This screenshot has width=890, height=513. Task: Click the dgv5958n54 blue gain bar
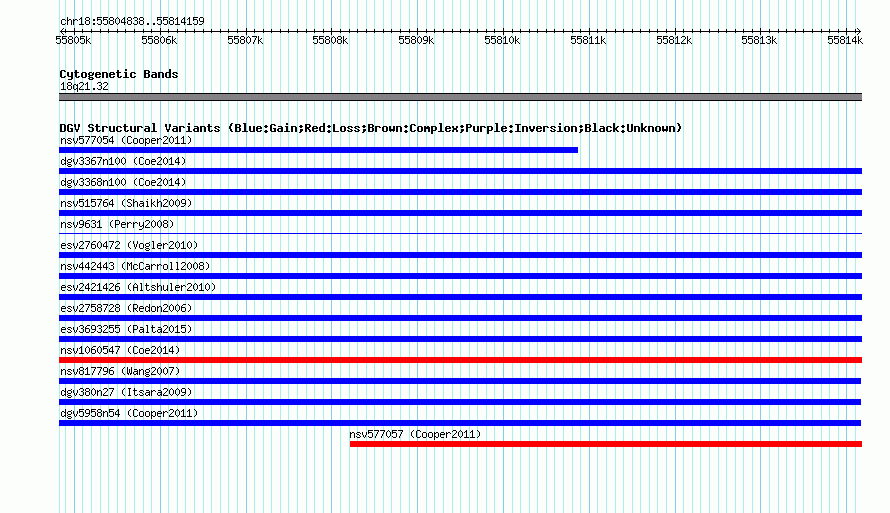460,423
